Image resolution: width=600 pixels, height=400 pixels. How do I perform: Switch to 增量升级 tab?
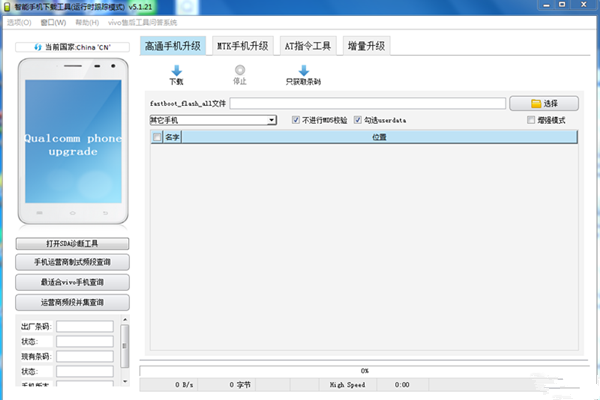point(367,46)
